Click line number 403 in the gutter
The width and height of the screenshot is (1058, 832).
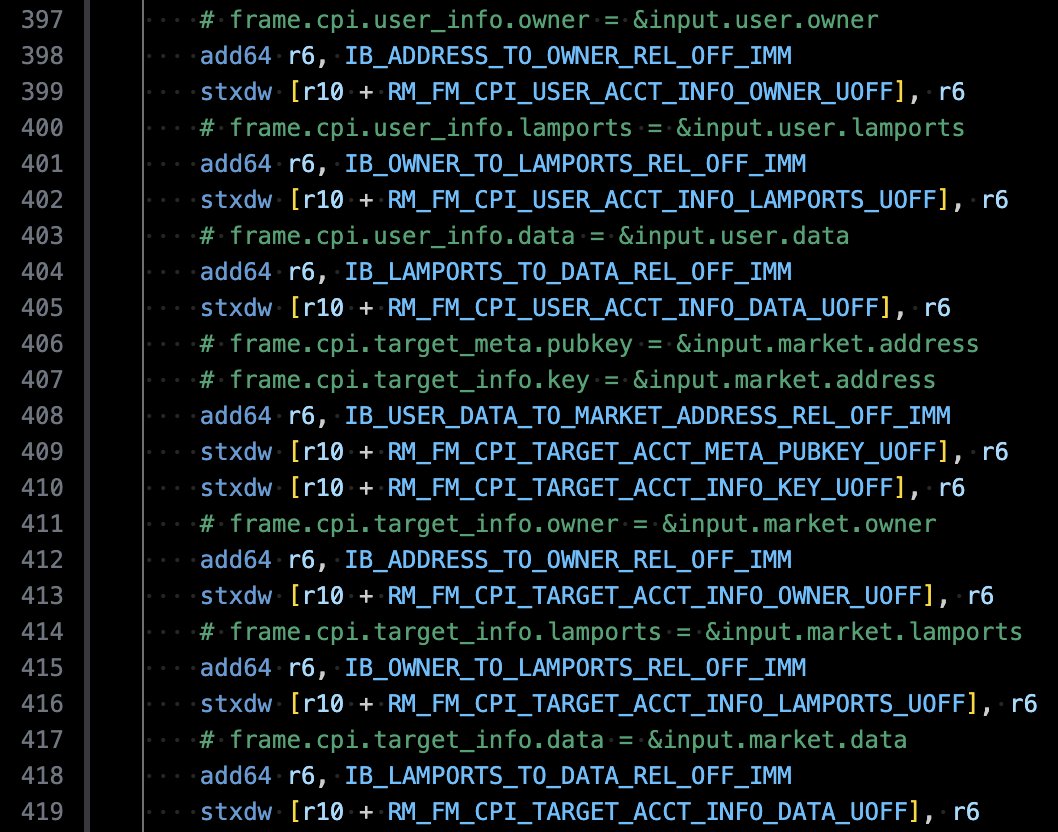click(x=42, y=235)
